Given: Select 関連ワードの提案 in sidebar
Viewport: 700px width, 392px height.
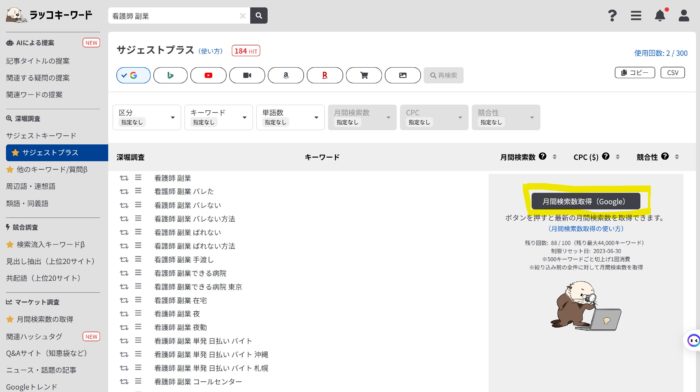Looking at the screenshot, I should coord(34,95).
